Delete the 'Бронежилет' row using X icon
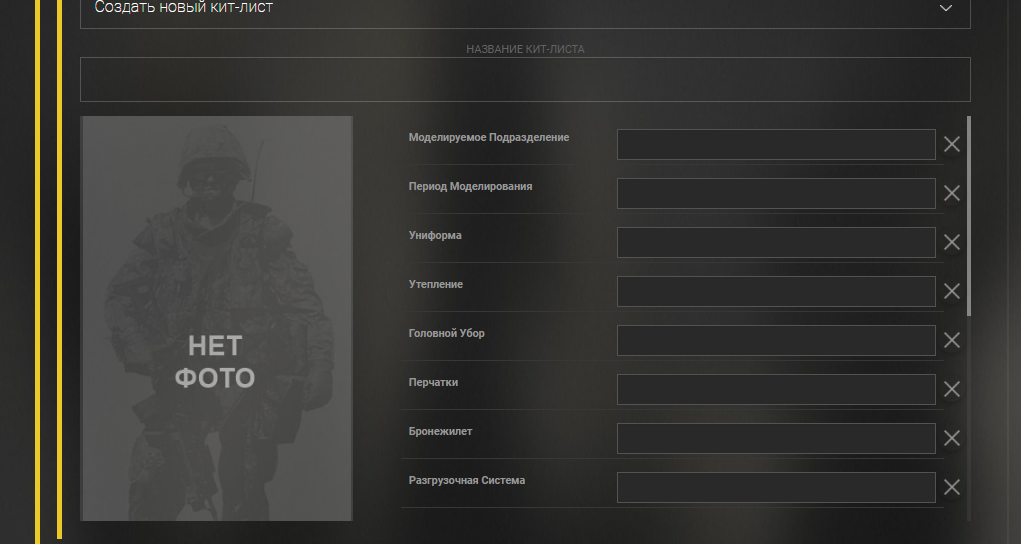 [x=951, y=438]
